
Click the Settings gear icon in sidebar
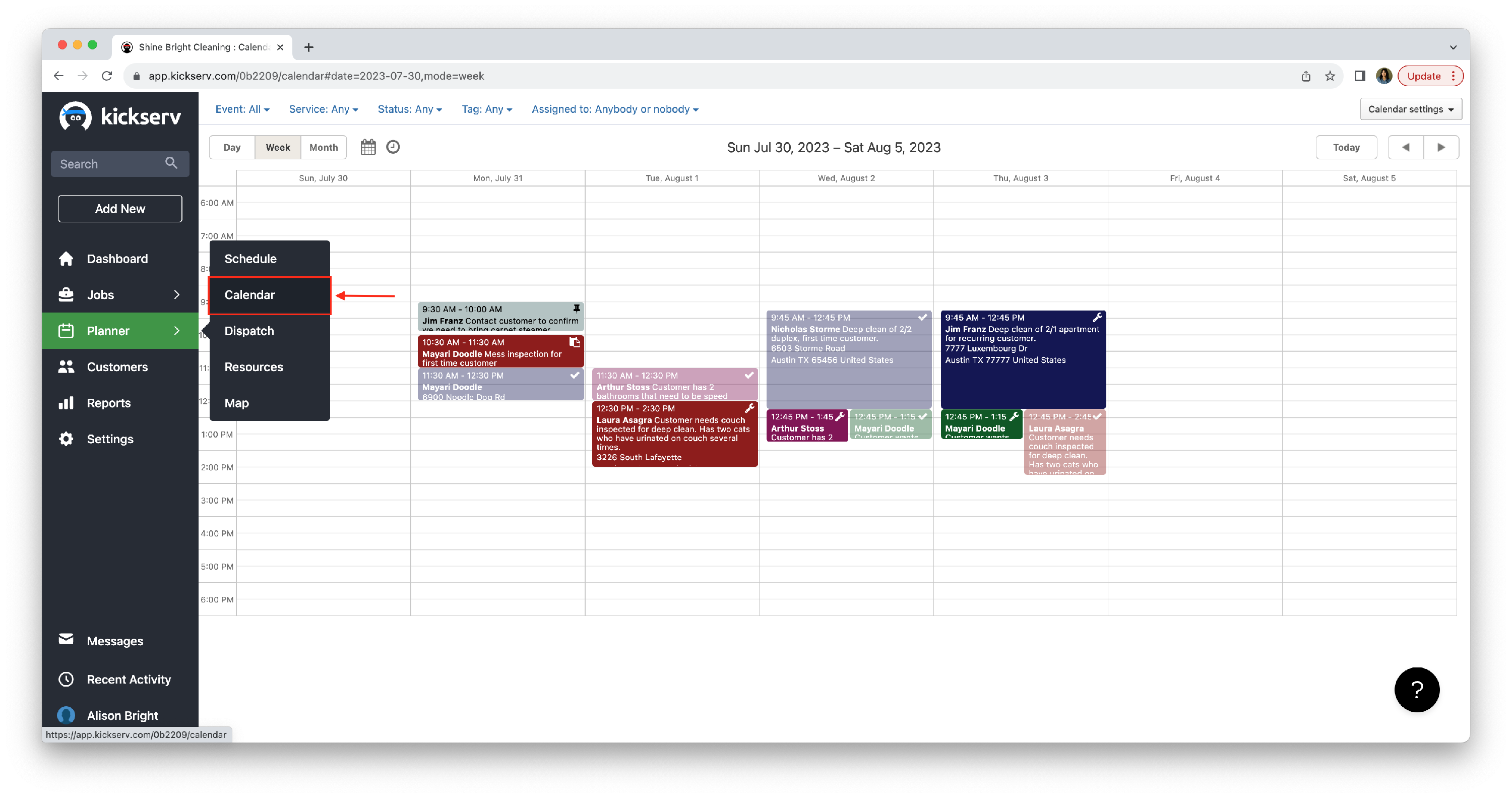point(67,439)
